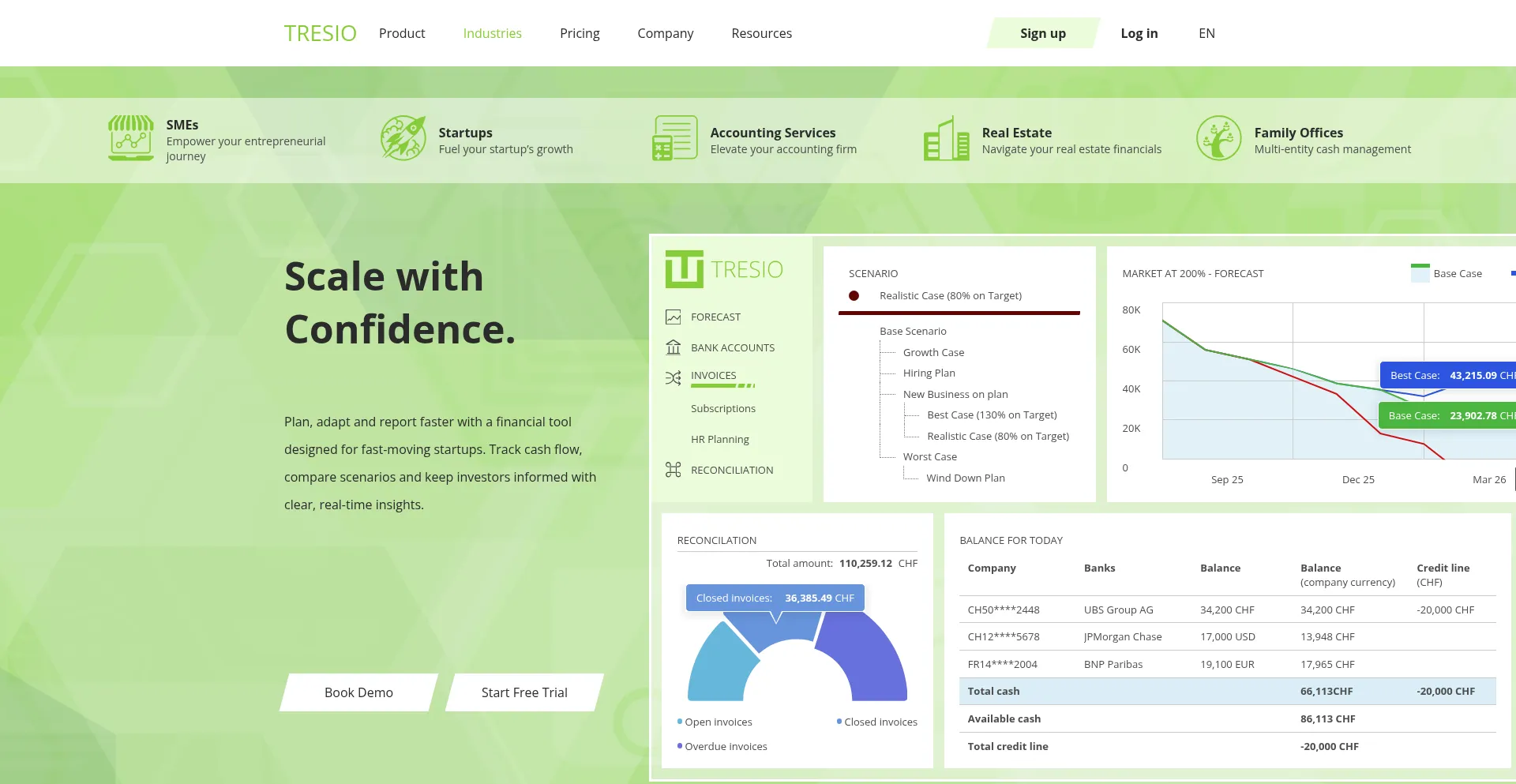Click the Base Case 23,902.78 tooltip

point(1447,415)
